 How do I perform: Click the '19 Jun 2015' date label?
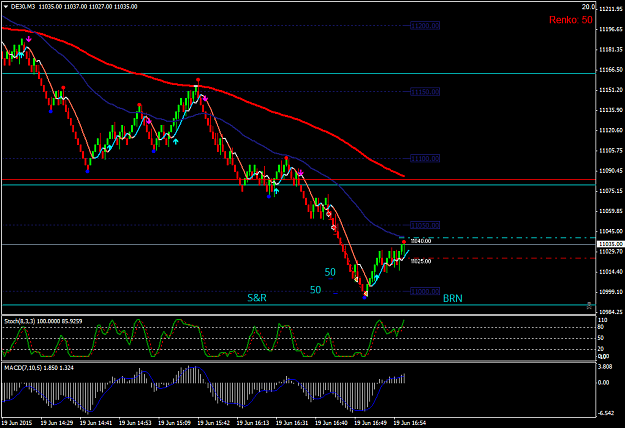tap(18, 422)
